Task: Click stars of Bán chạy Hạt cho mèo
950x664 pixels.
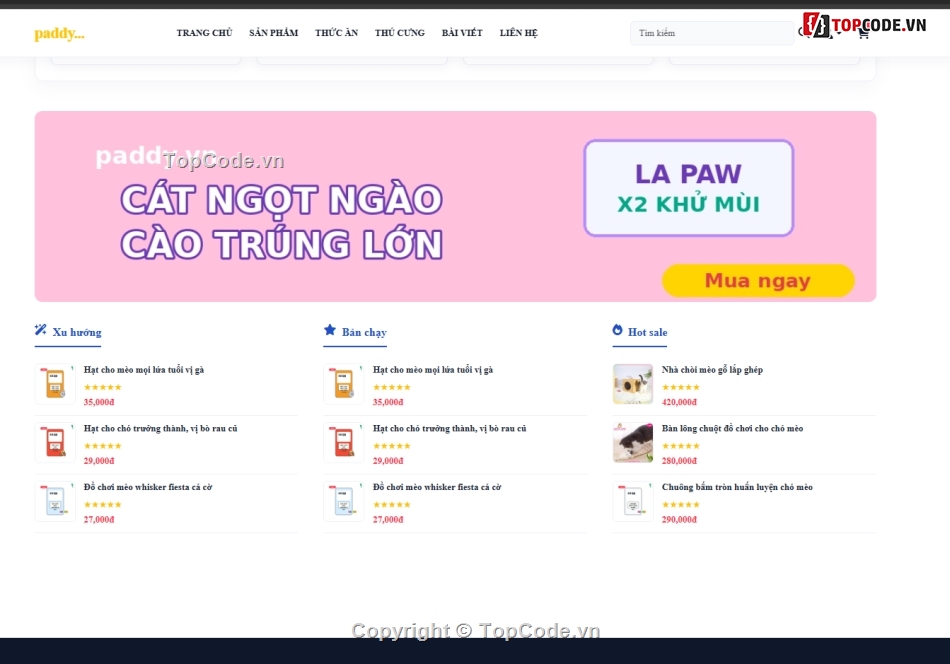Action: coord(392,387)
